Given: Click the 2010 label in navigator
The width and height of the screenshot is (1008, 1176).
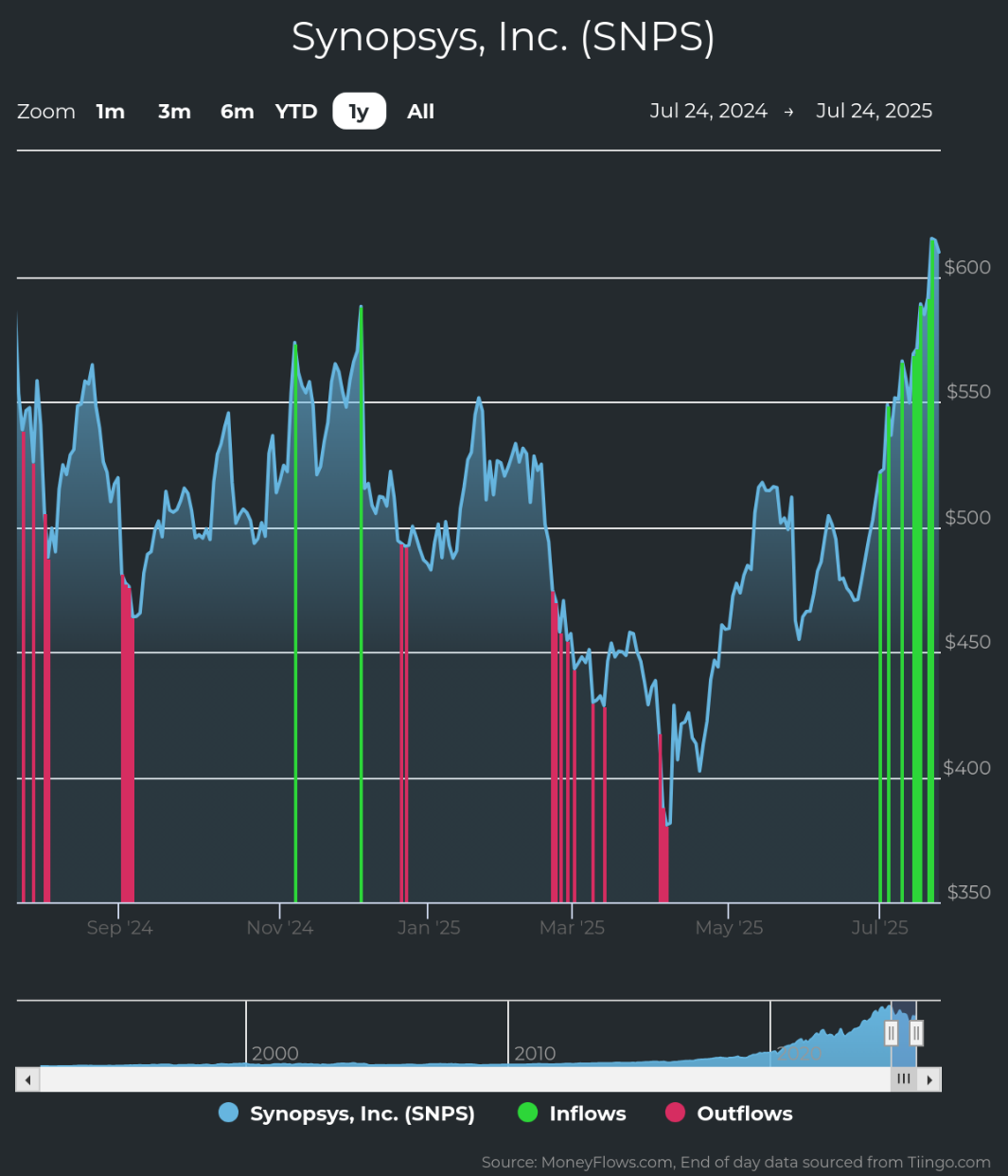Looking at the screenshot, I should click(535, 1053).
